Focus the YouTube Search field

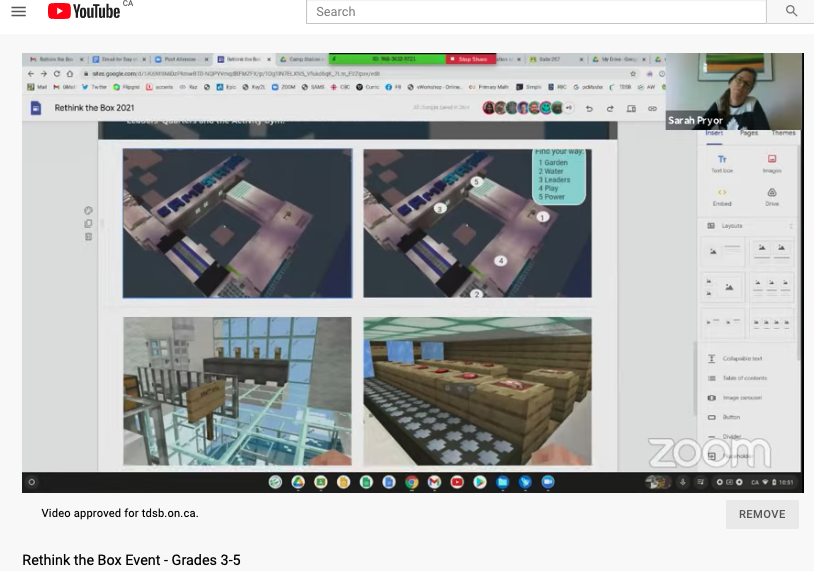pyautogui.click(x=536, y=11)
